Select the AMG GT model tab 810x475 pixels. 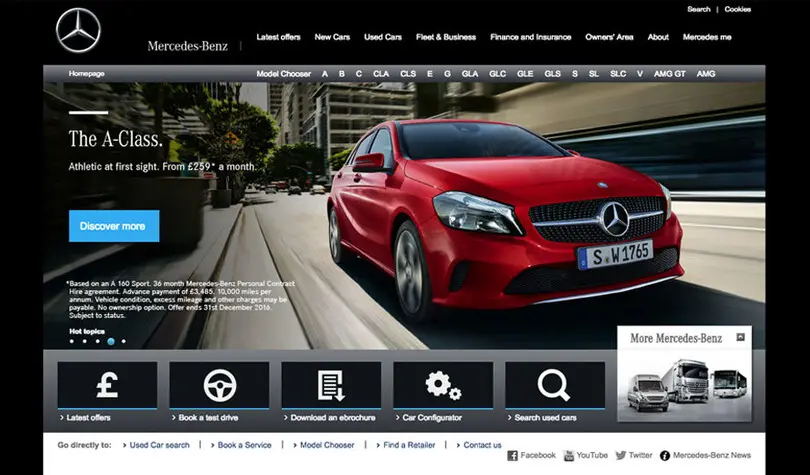[670, 74]
